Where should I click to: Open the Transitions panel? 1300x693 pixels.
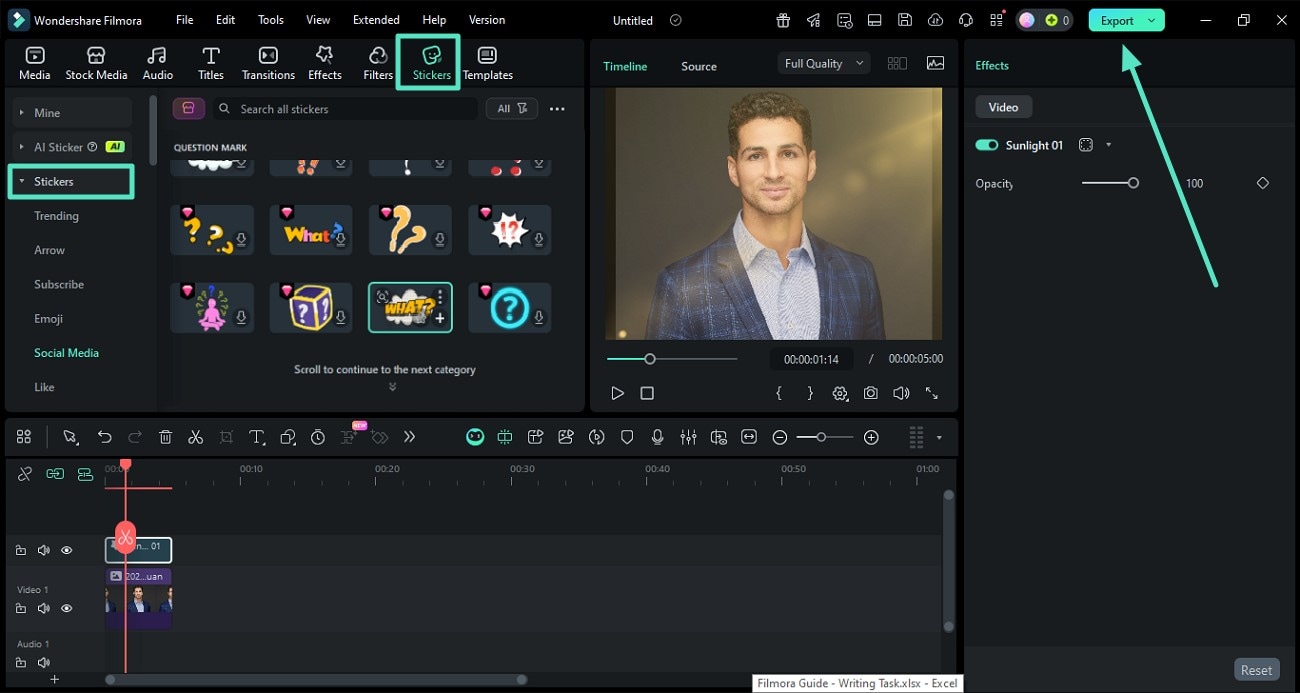point(267,60)
